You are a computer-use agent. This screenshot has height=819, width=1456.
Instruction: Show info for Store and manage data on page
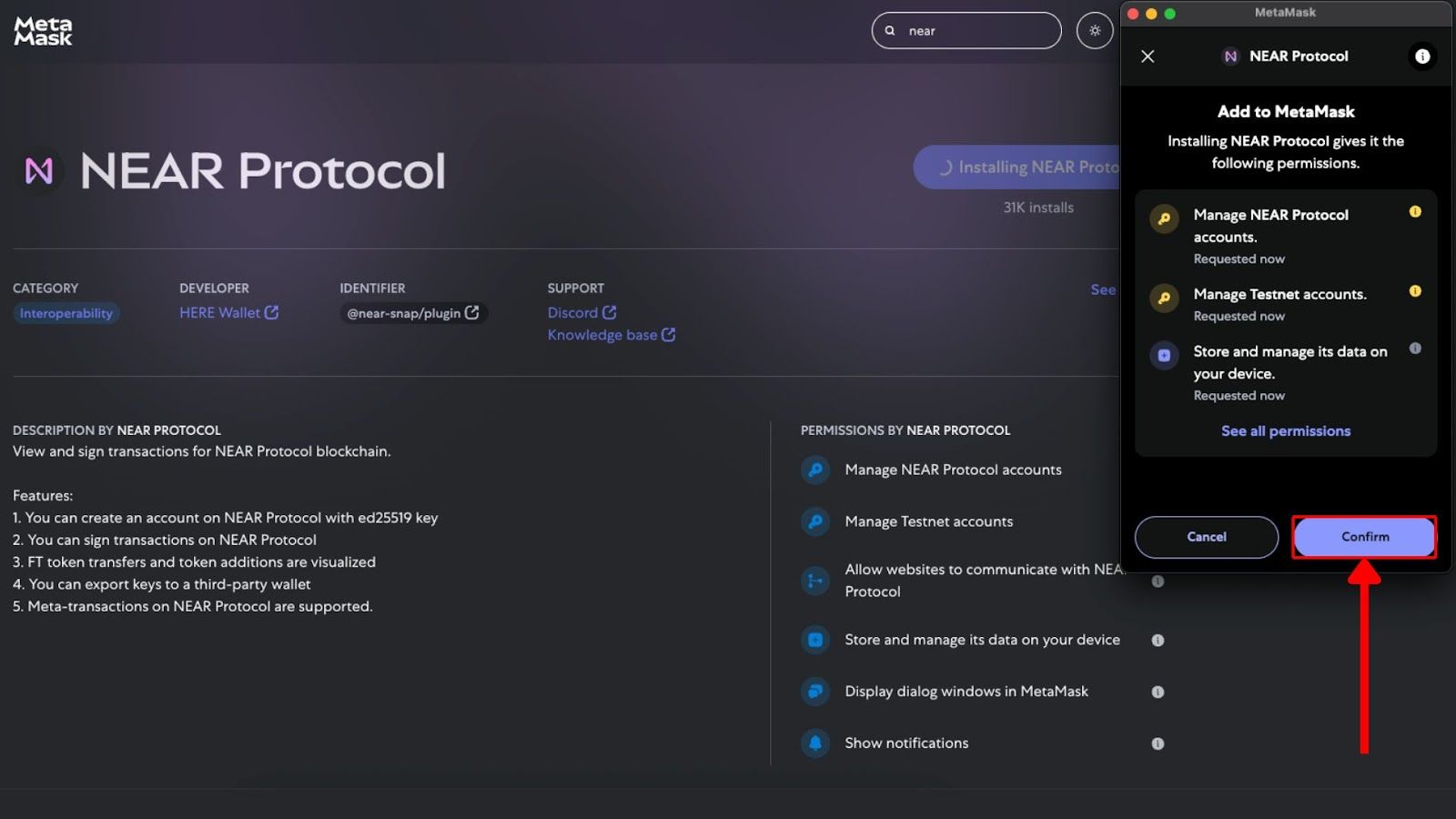pyautogui.click(x=1158, y=640)
